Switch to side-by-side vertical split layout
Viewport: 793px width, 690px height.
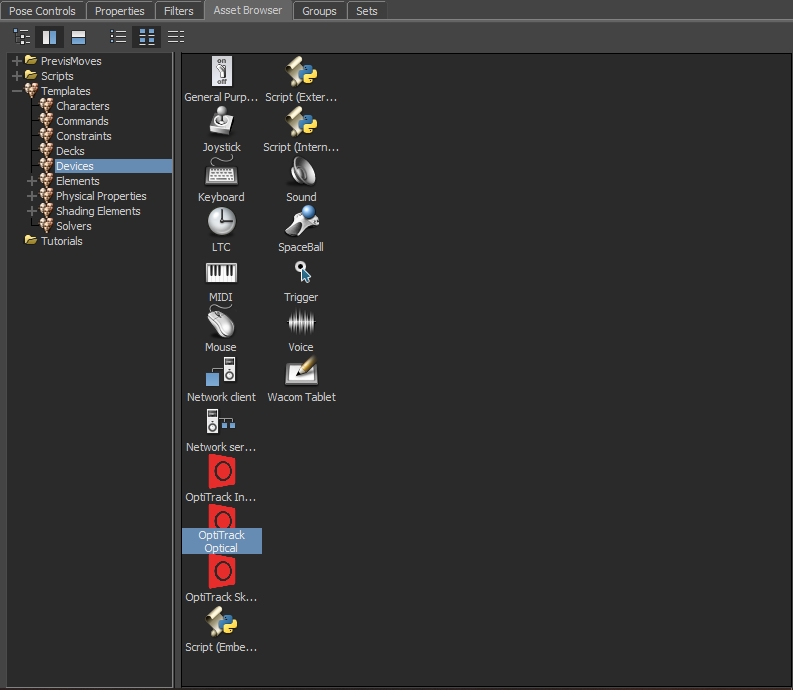point(49,37)
